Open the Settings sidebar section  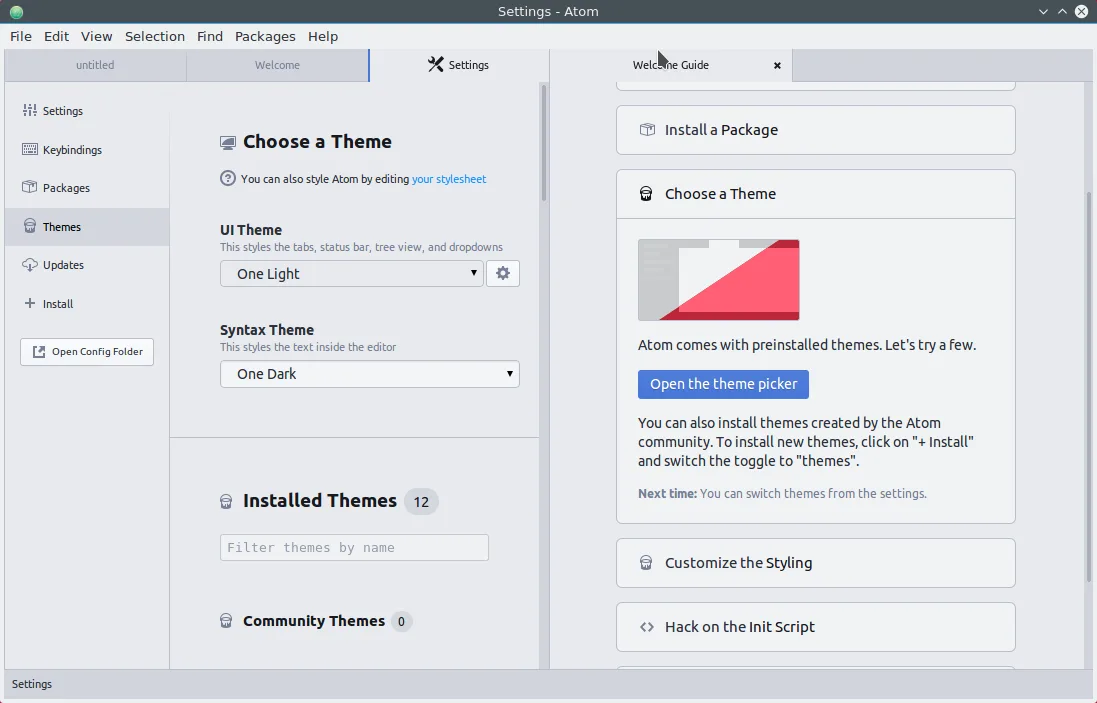point(87,111)
